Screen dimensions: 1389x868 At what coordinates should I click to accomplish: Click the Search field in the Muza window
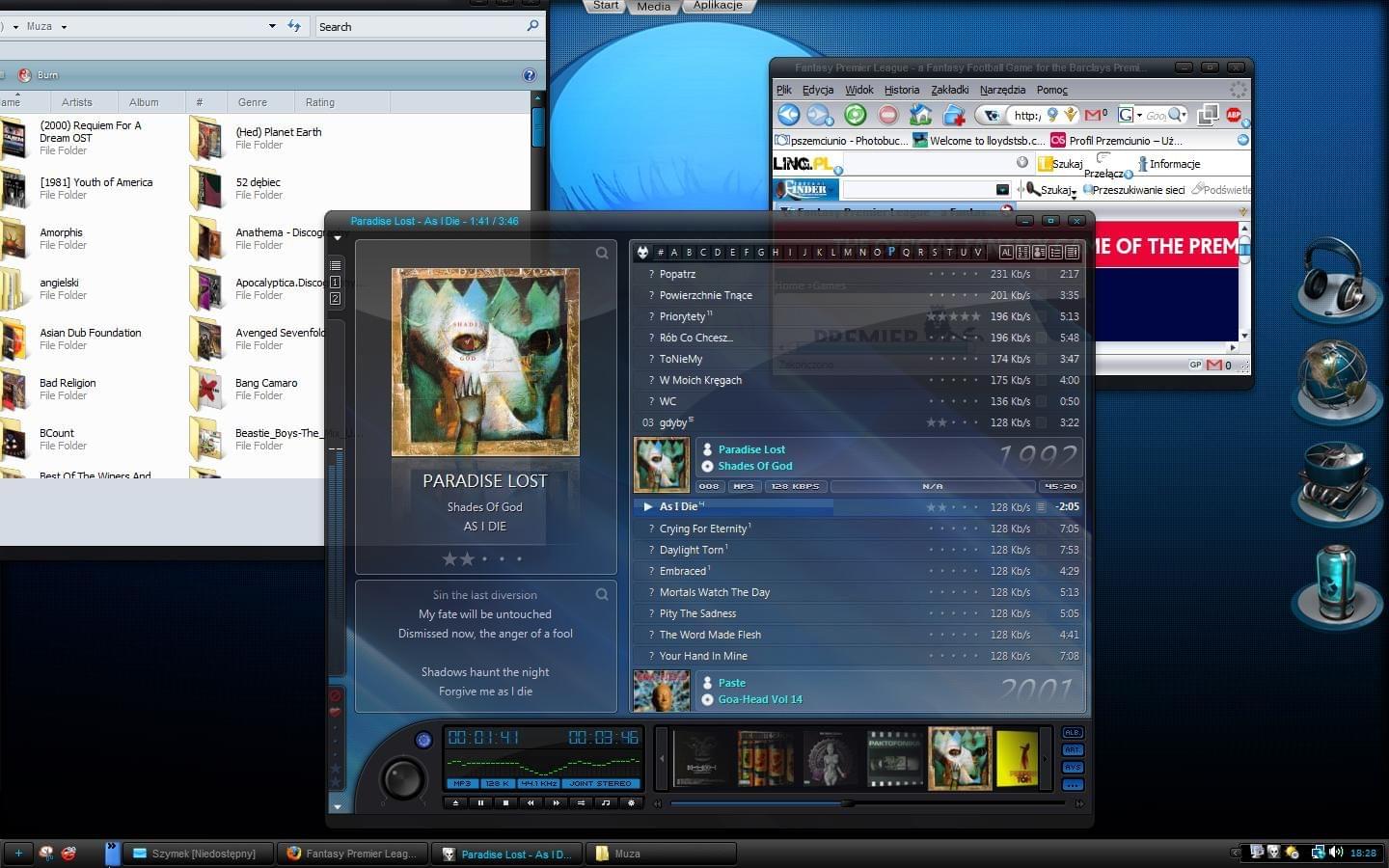pyautogui.click(x=429, y=26)
